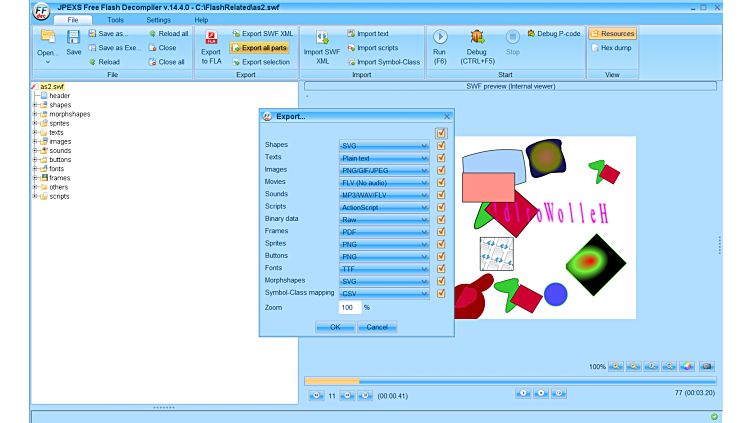Click Export SWF XML
752x423 pixels.
coord(262,34)
